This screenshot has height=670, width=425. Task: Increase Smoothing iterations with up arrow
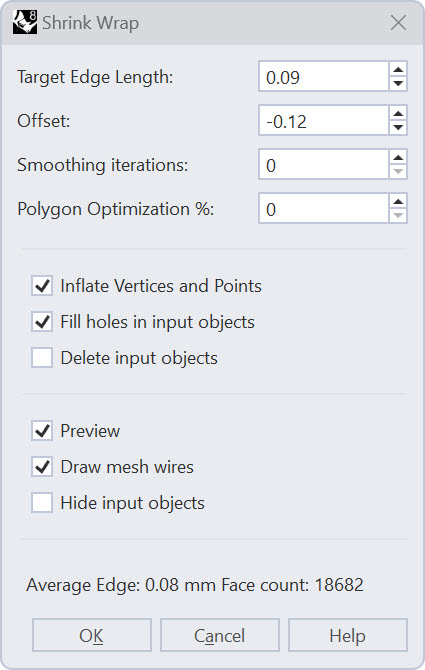pos(398,158)
